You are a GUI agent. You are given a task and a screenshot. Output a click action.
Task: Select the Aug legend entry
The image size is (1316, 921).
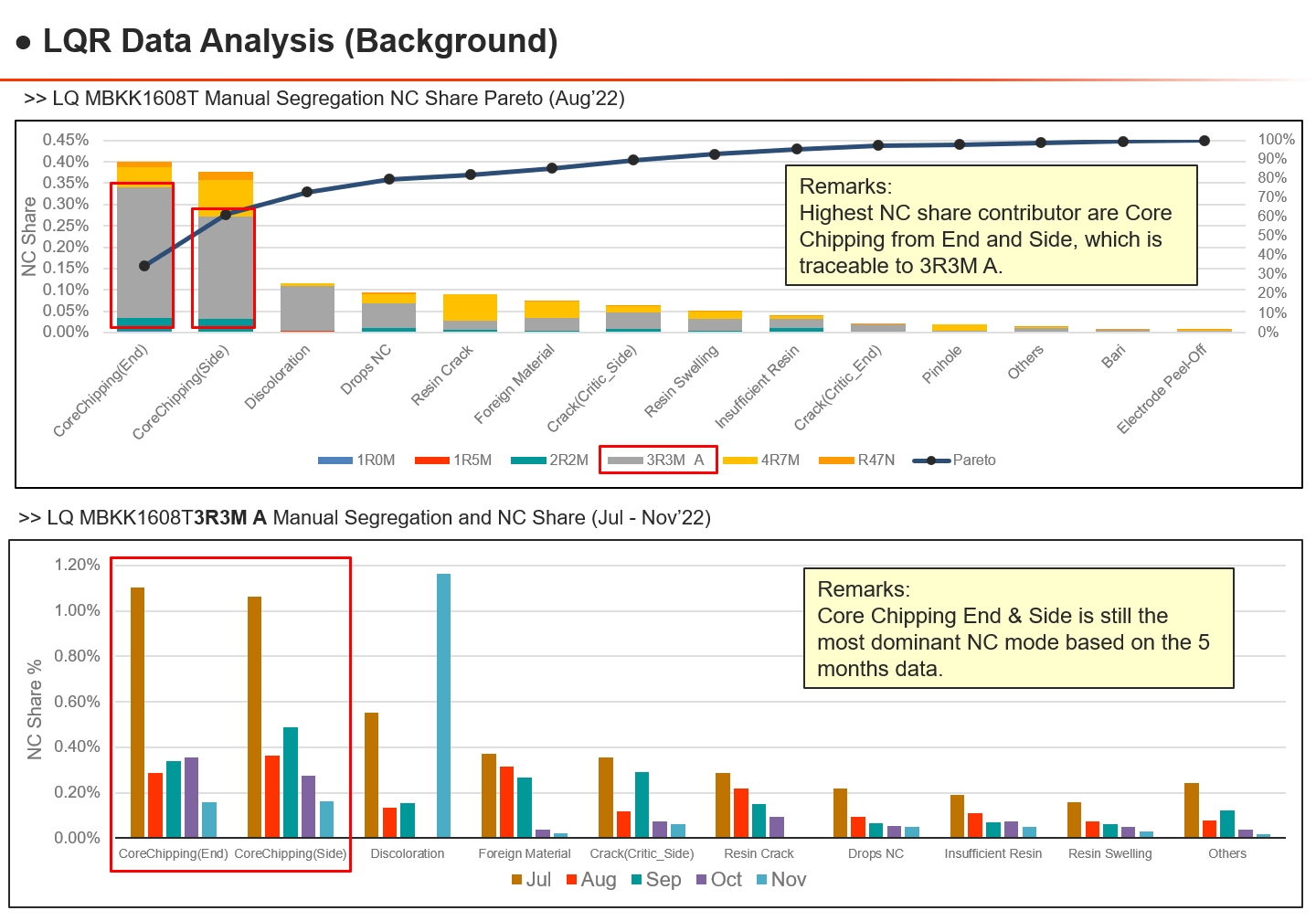point(591,880)
